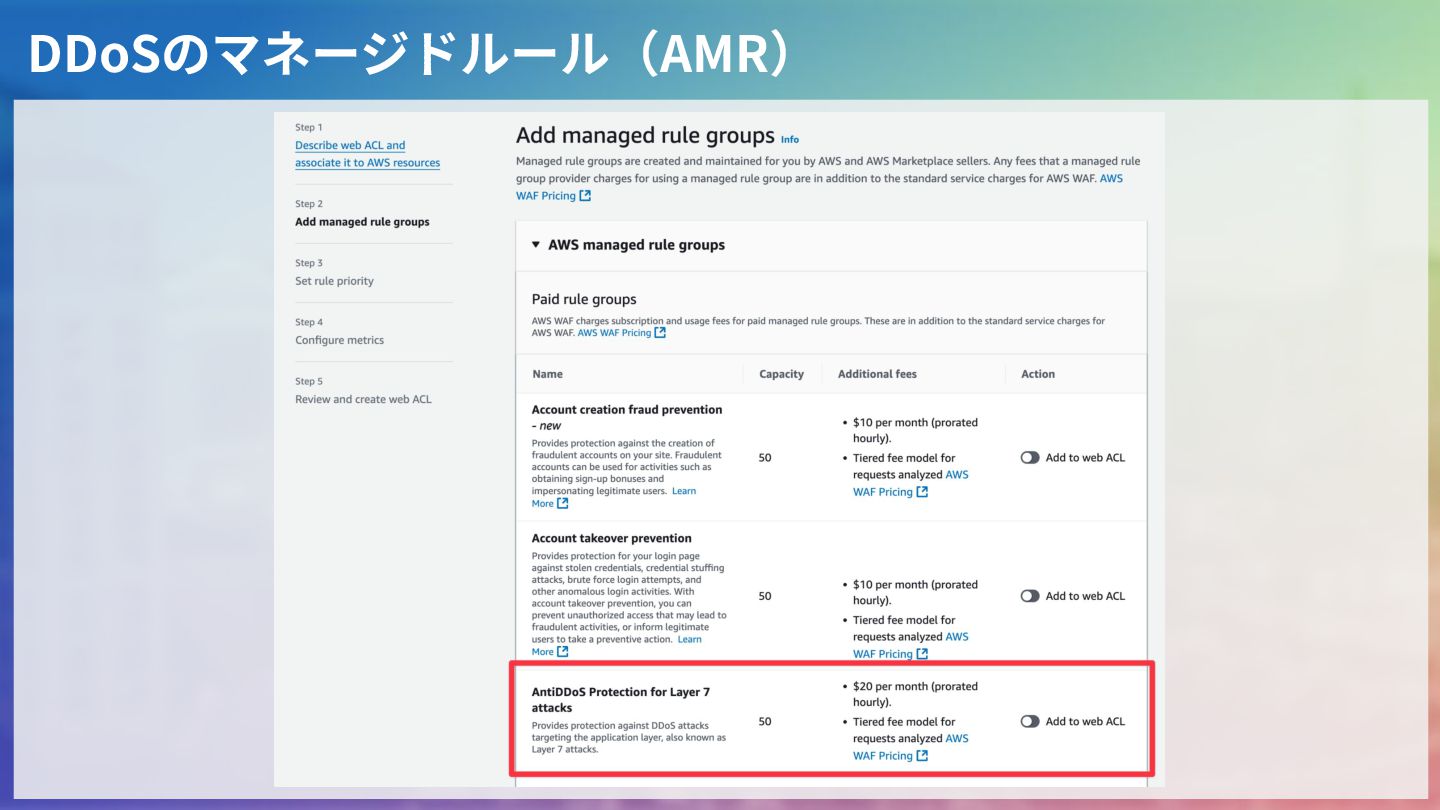Toggle Add to web ACL for Account takeover prevention

point(1030,595)
